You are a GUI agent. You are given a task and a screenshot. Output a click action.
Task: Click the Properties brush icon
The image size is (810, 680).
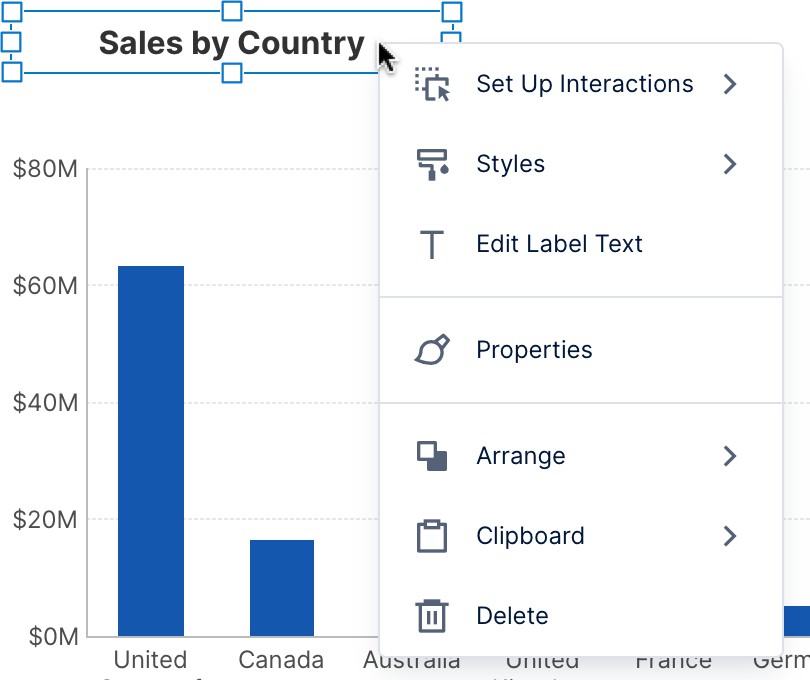(430, 349)
